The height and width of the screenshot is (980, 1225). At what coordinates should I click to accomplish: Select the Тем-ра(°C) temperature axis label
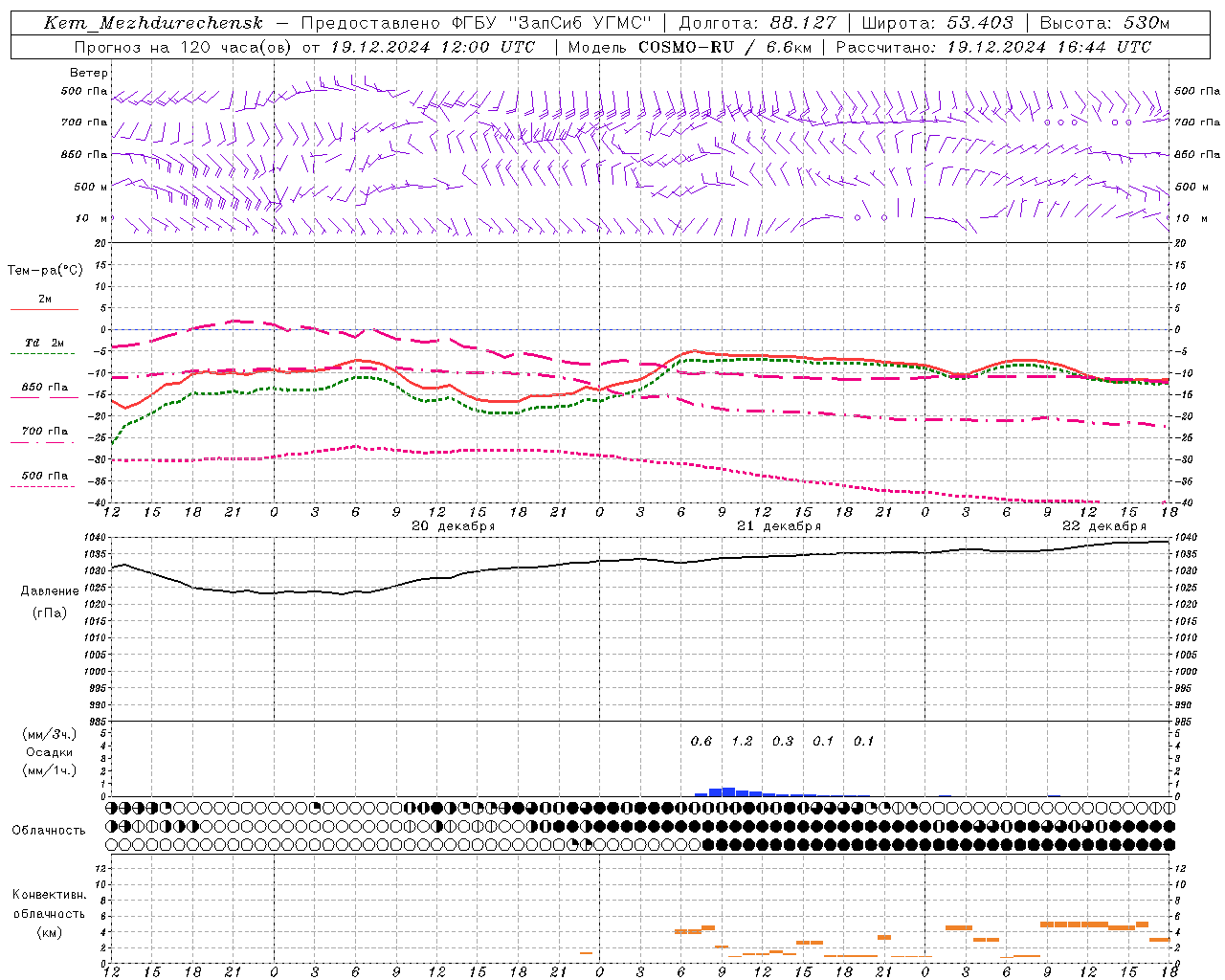pyautogui.click(x=45, y=271)
